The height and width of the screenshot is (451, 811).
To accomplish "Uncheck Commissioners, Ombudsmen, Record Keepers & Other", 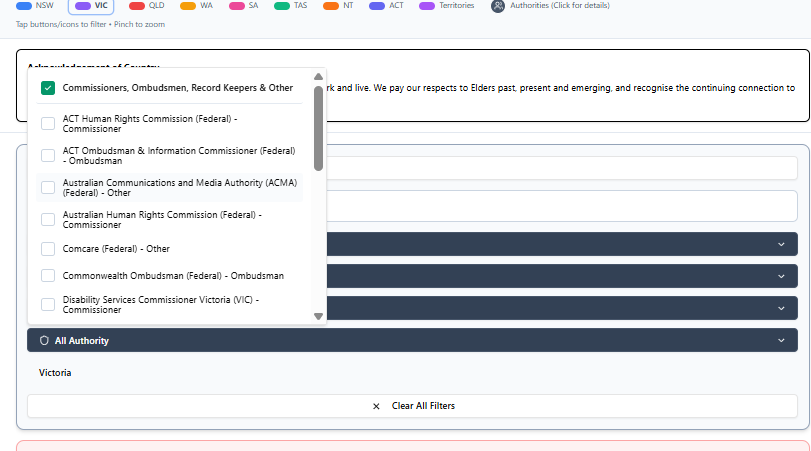I will 48,88.
